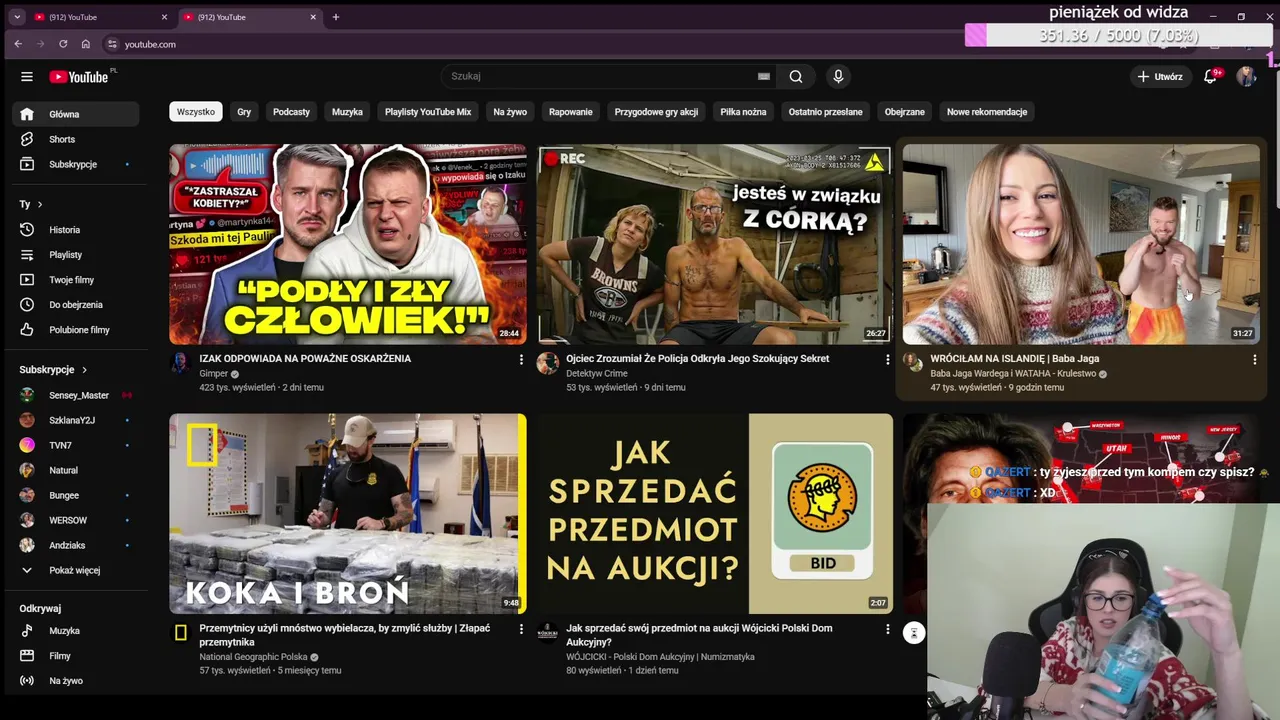The width and height of the screenshot is (1280, 720).
Task: Click the YouTube logo
Action: pyautogui.click(x=79, y=77)
